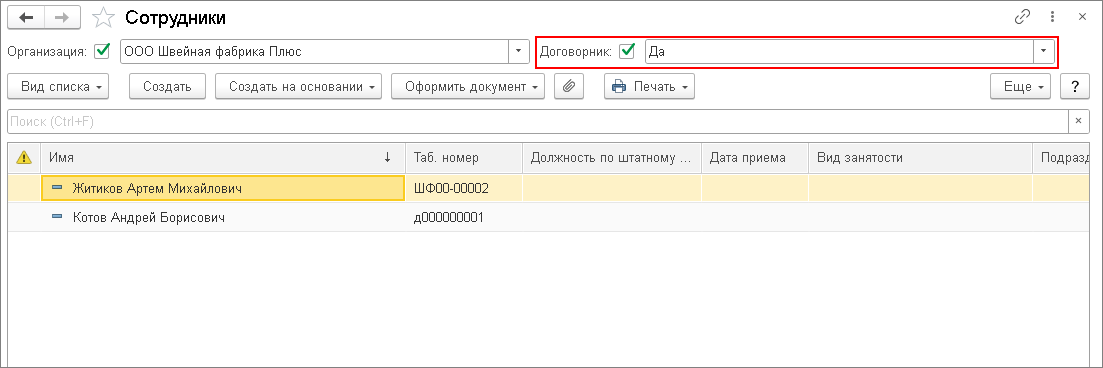The width and height of the screenshot is (1103, 368).
Task: Click the Договорник field showing Да
Action: (x=839, y=51)
